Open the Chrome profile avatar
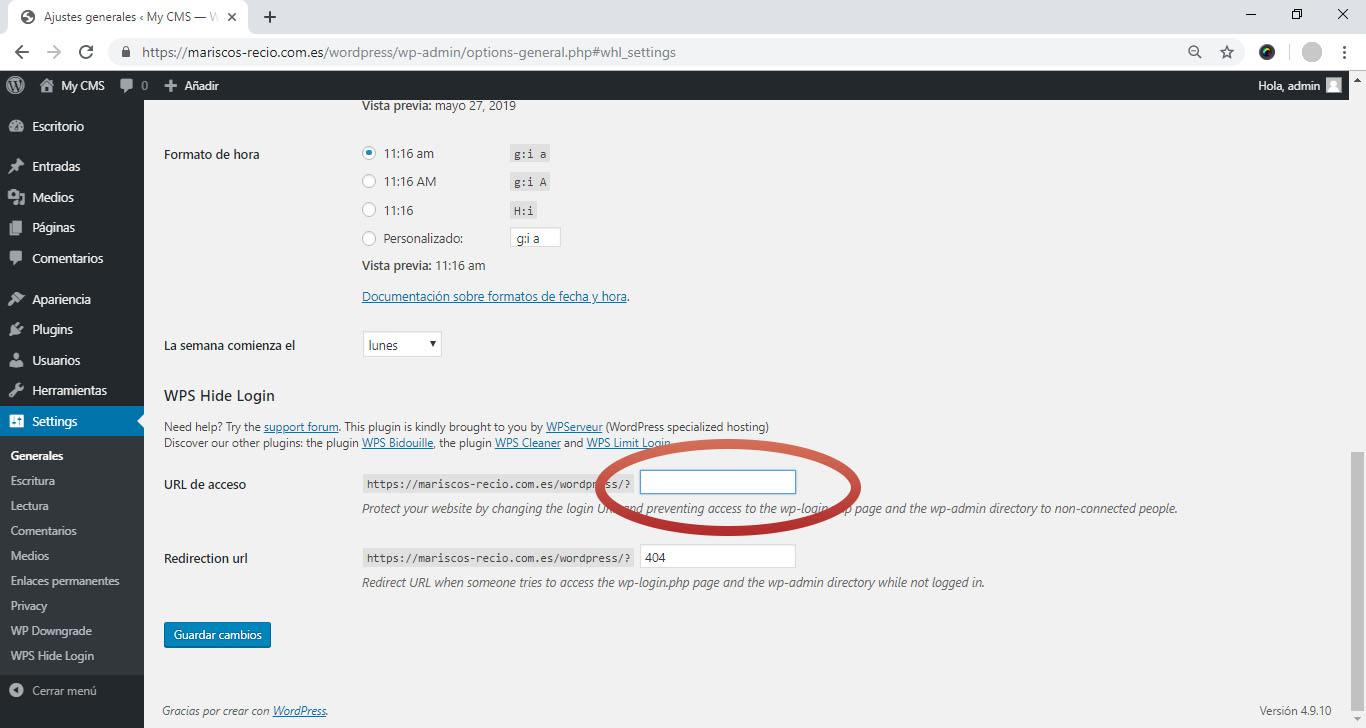Viewport: 1366px width, 728px height. [1311, 52]
